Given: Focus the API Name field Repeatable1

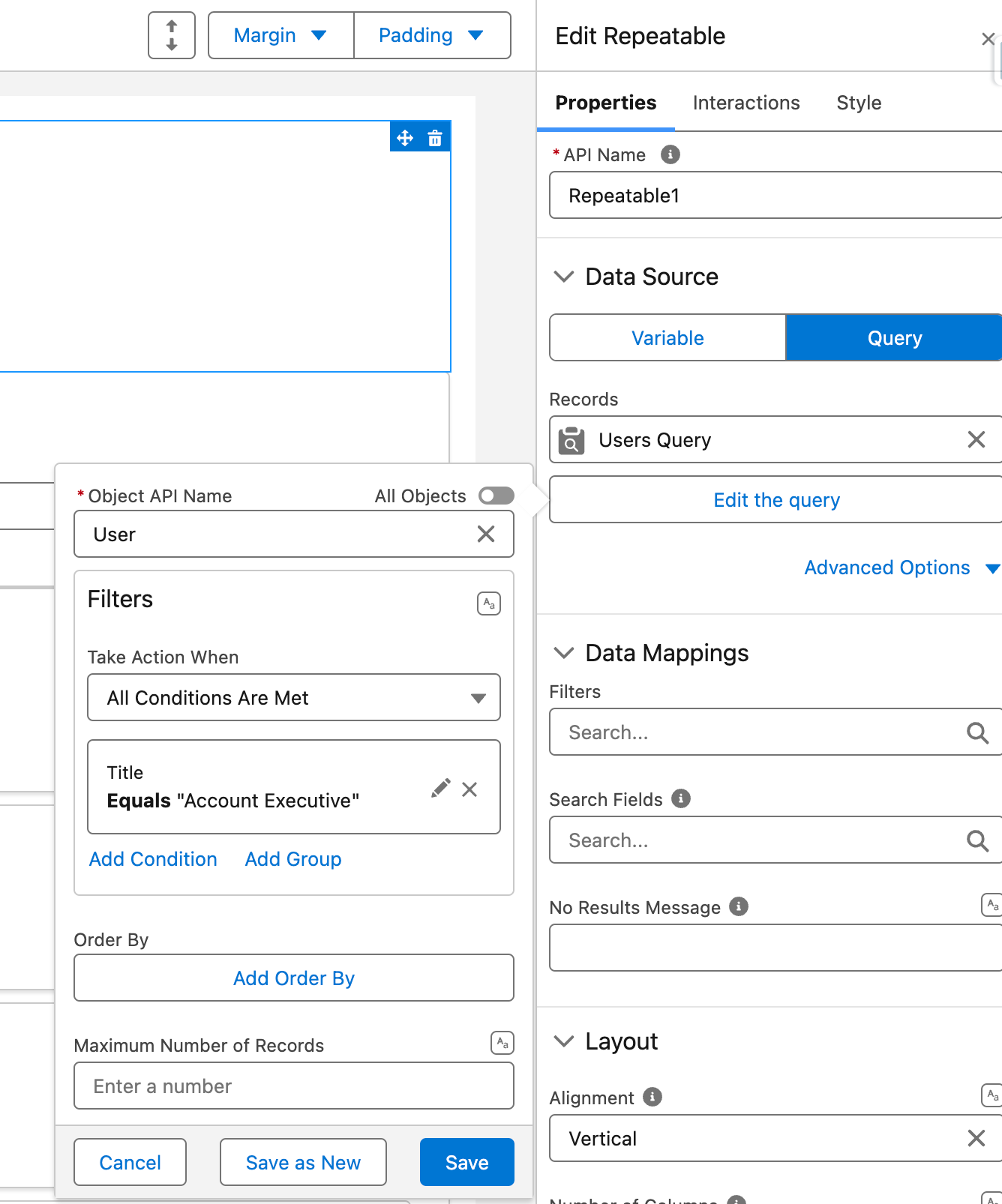Looking at the screenshot, I should click(775, 195).
